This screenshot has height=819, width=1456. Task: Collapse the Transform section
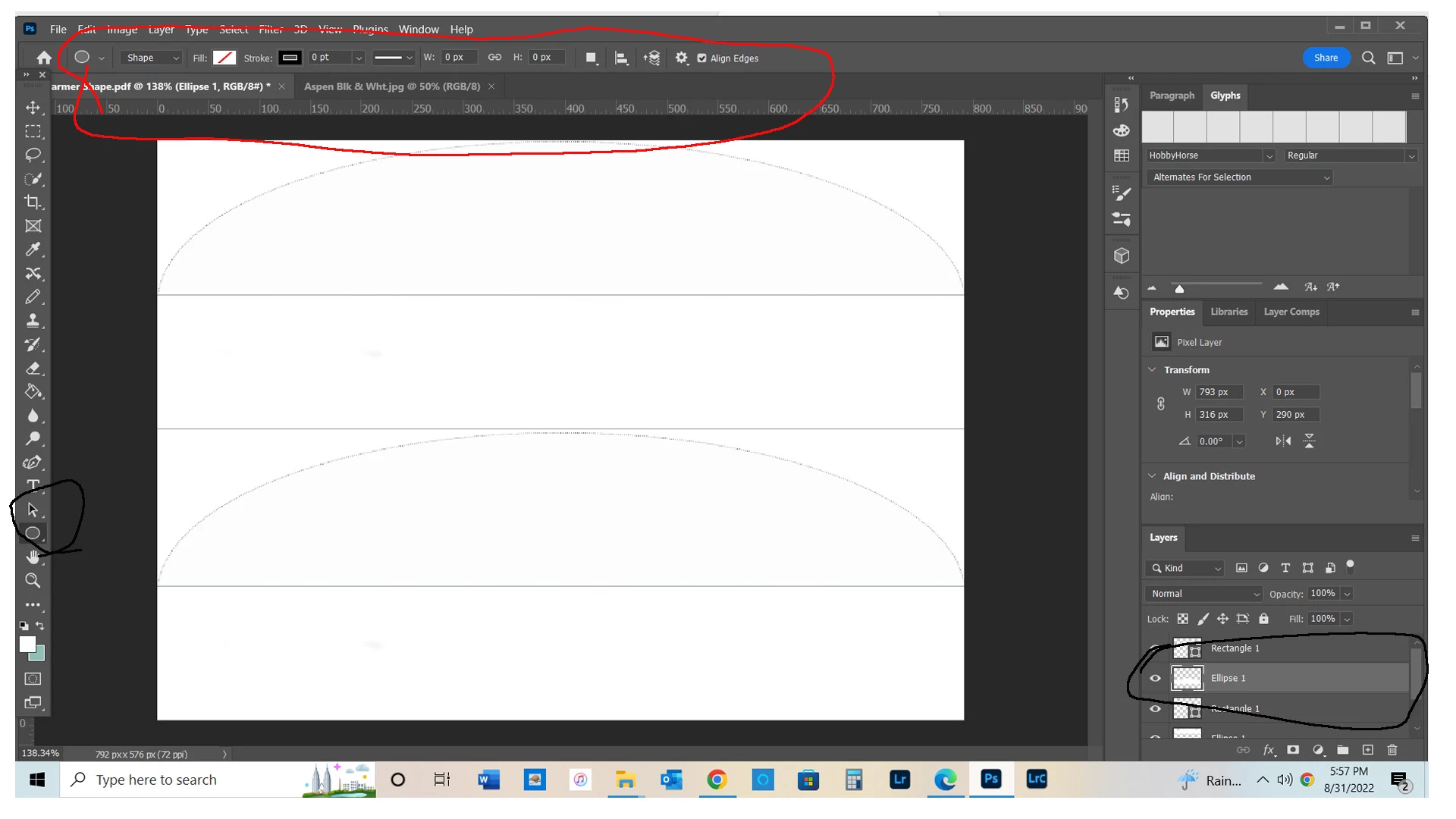[x=1153, y=369]
